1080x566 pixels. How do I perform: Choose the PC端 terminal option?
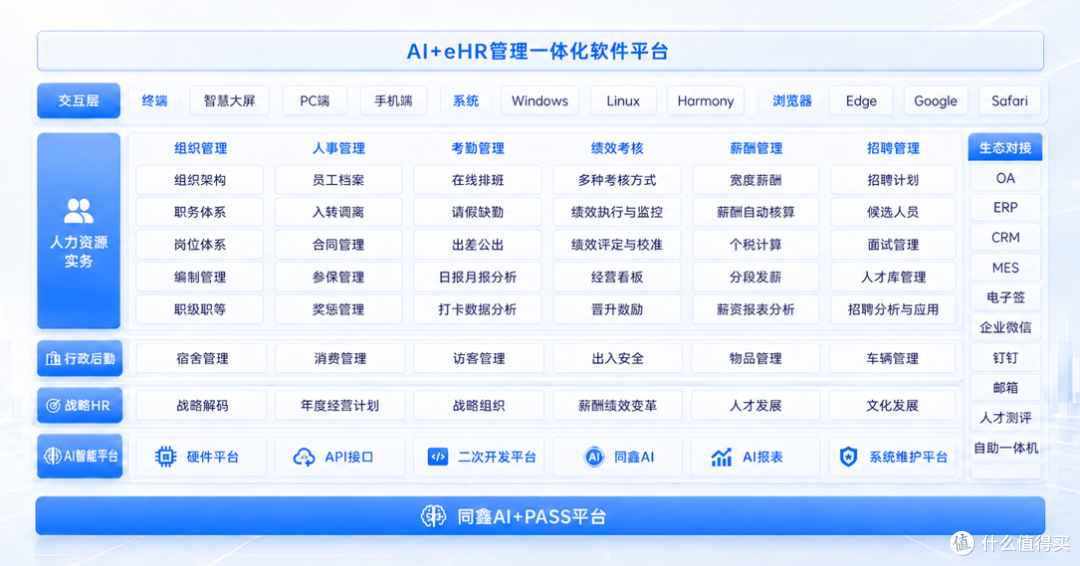315,101
